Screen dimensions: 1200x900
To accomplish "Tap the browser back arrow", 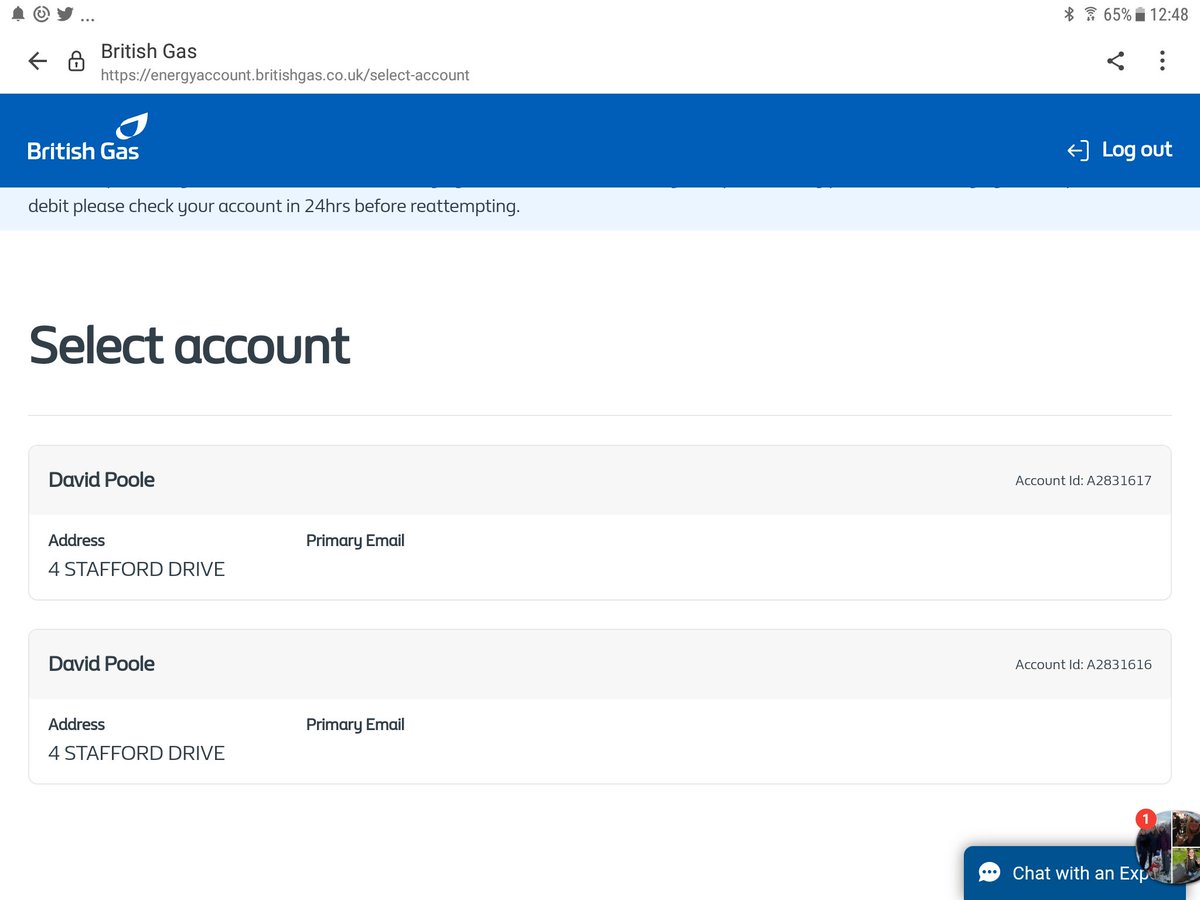I will click(x=38, y=61).
